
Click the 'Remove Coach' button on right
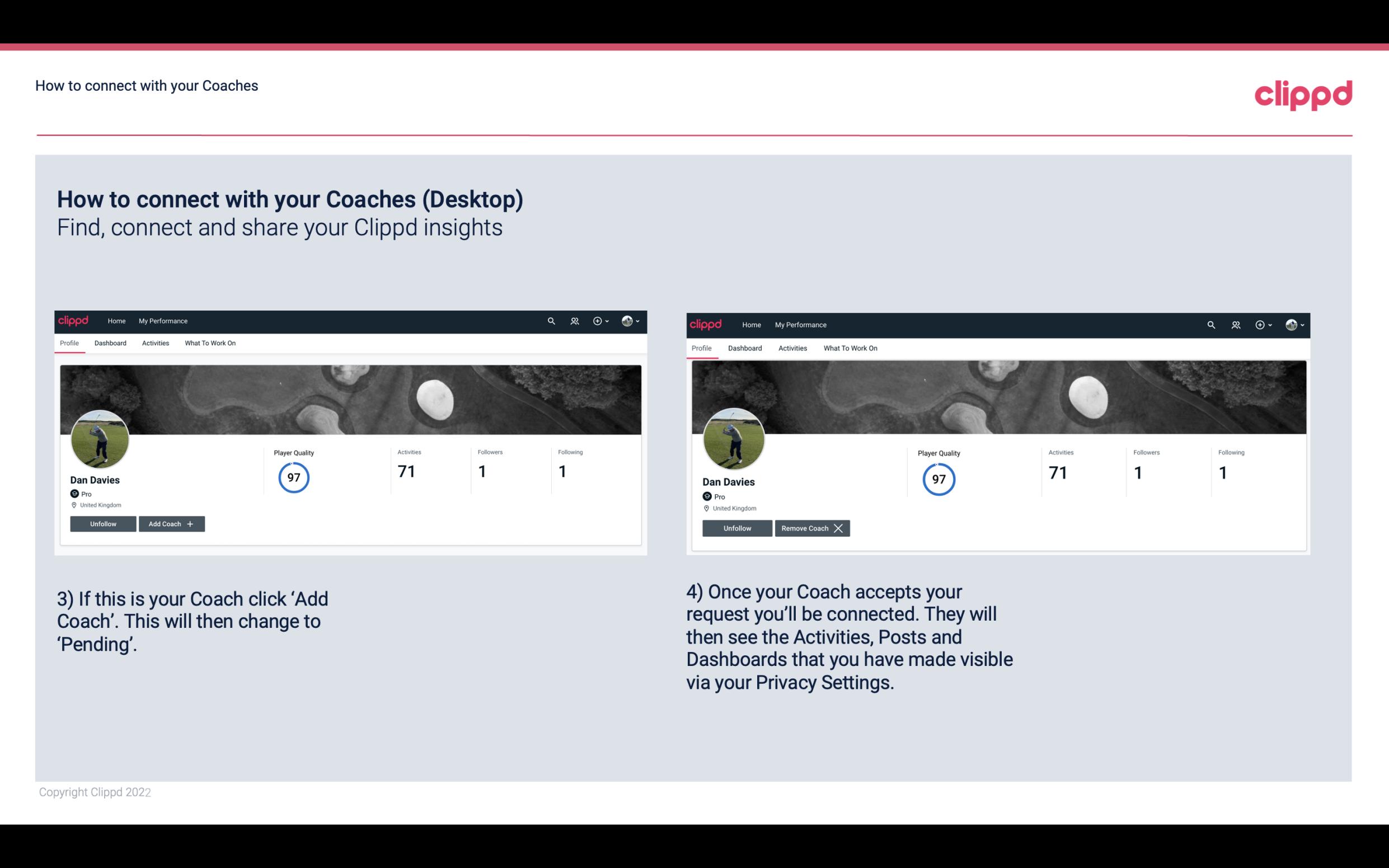[x=812, y=528]
